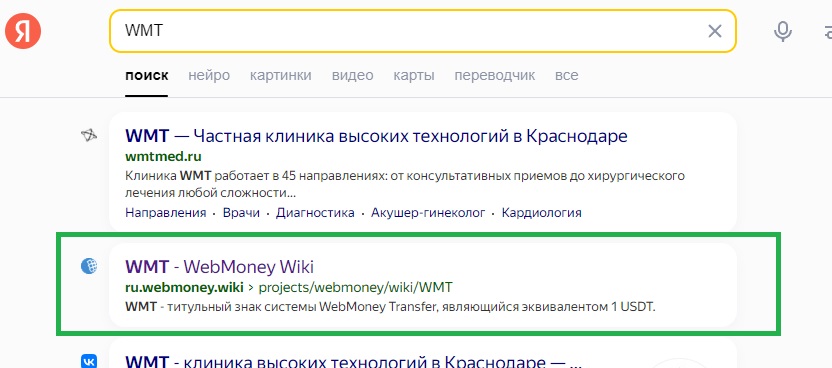Click the wmtmed.ru site favicon

coord(89,136)
